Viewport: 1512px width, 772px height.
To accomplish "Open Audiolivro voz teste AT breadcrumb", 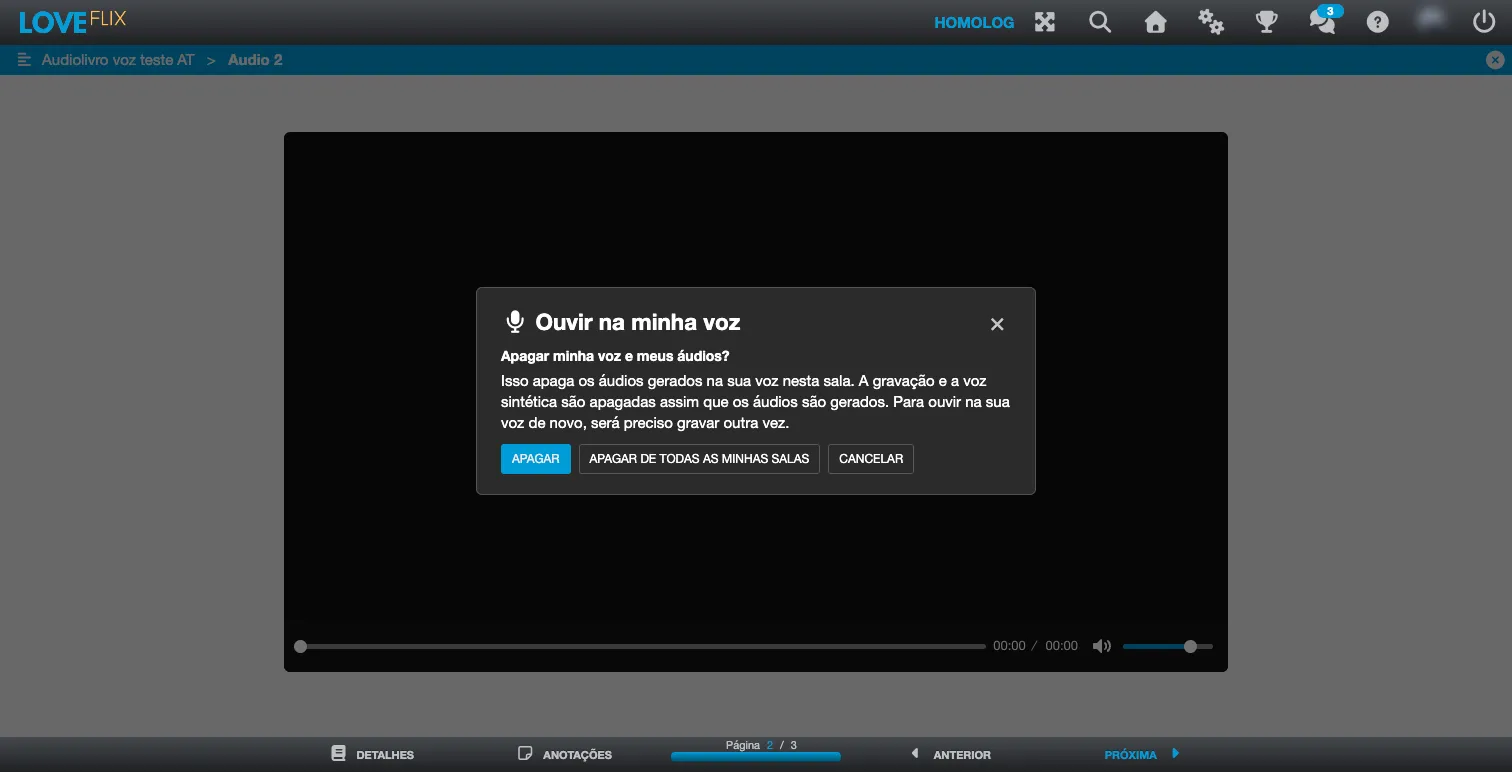I will pos(118,60).
